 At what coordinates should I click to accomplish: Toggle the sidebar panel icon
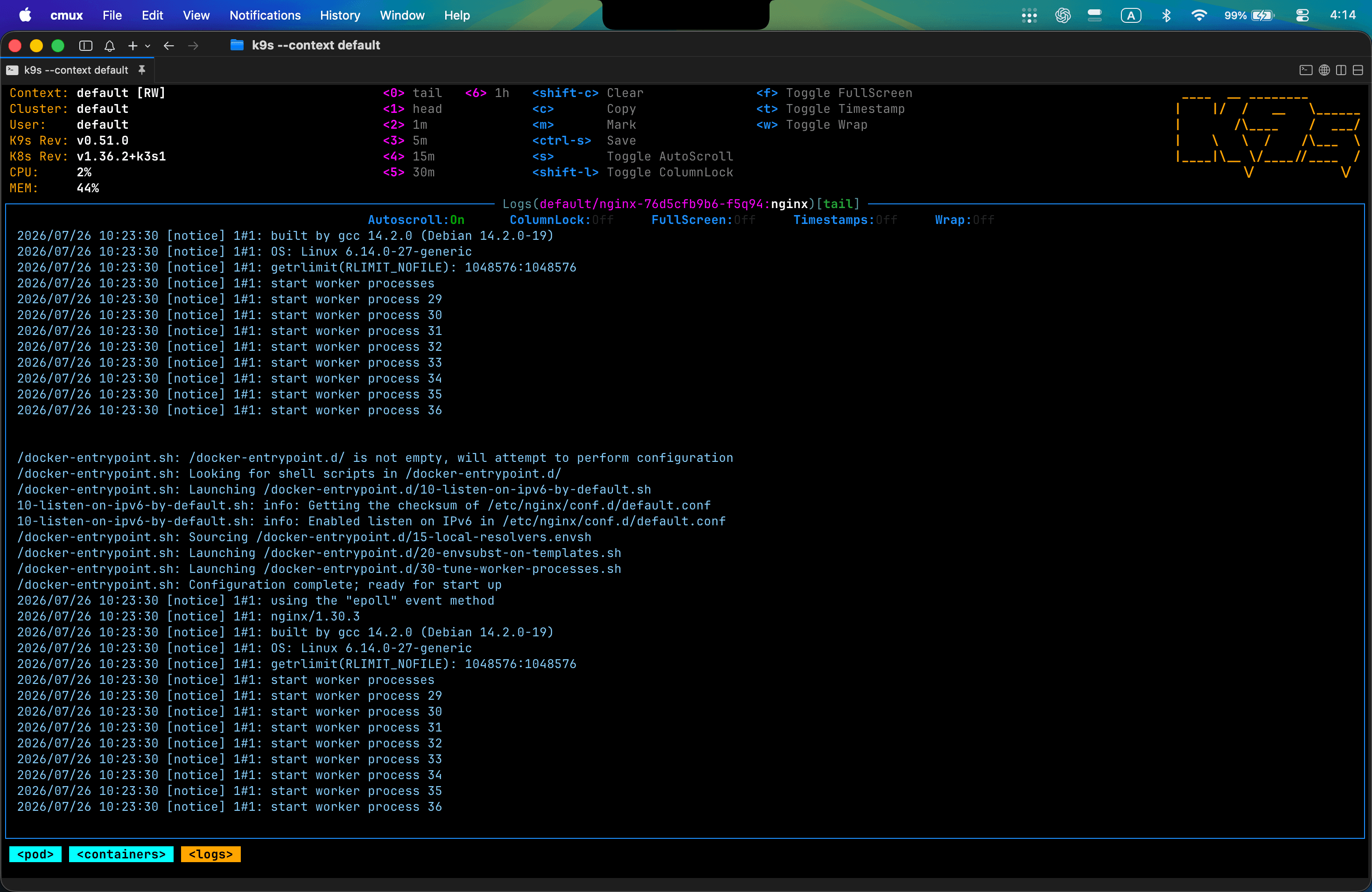86,46
